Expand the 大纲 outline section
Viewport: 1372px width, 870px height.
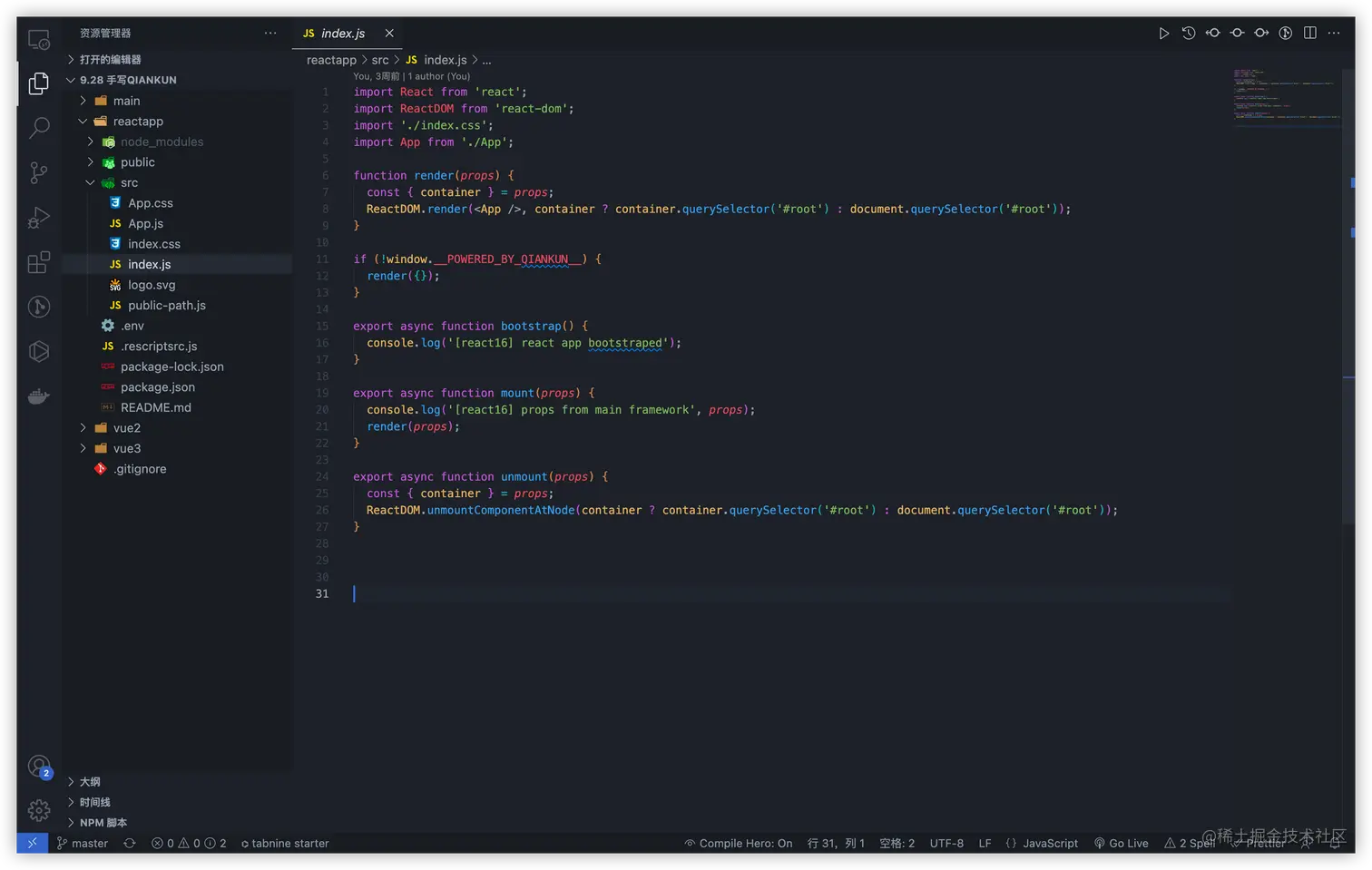tap(177, 781)
